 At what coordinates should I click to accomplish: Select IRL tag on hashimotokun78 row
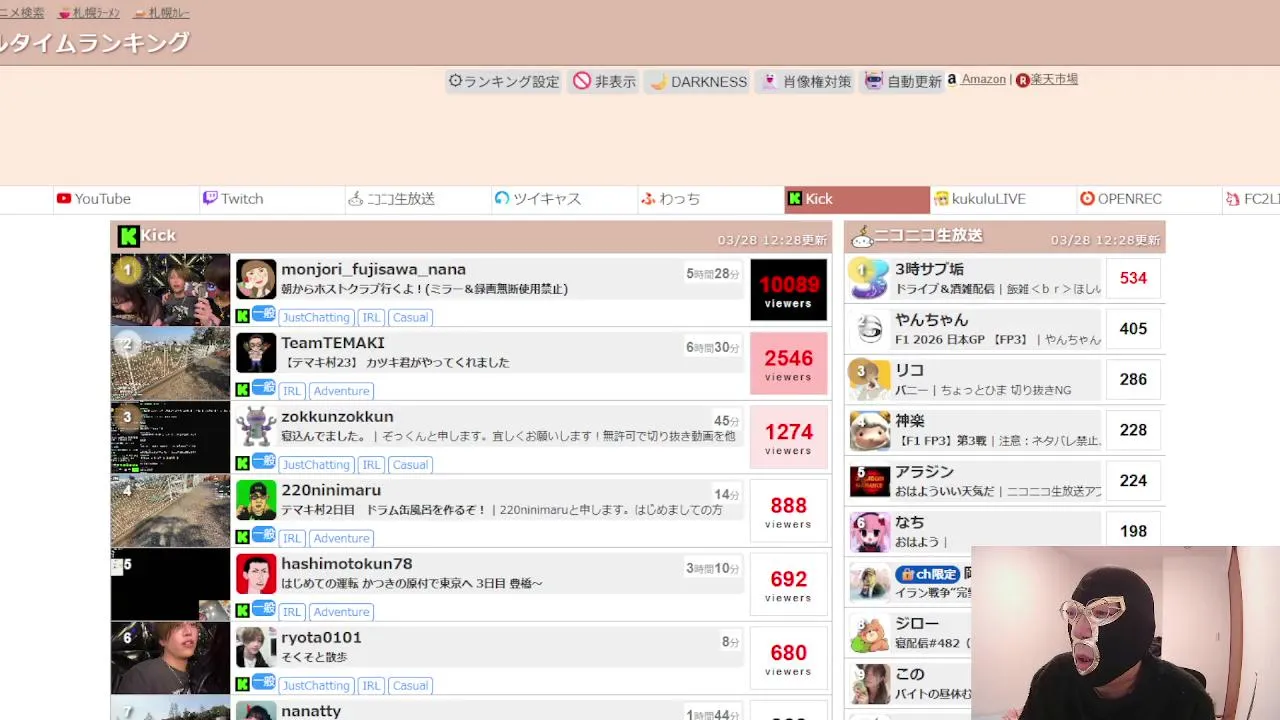(291, 612)
